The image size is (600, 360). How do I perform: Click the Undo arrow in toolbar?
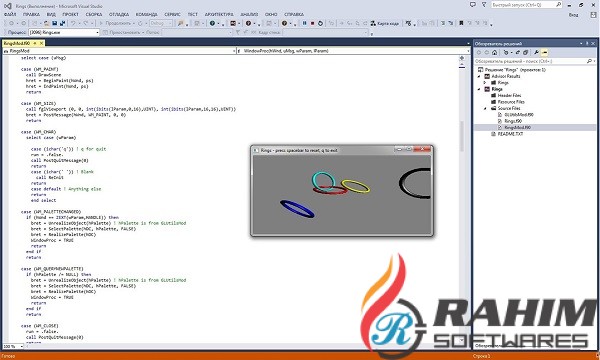tap(73, 23)
